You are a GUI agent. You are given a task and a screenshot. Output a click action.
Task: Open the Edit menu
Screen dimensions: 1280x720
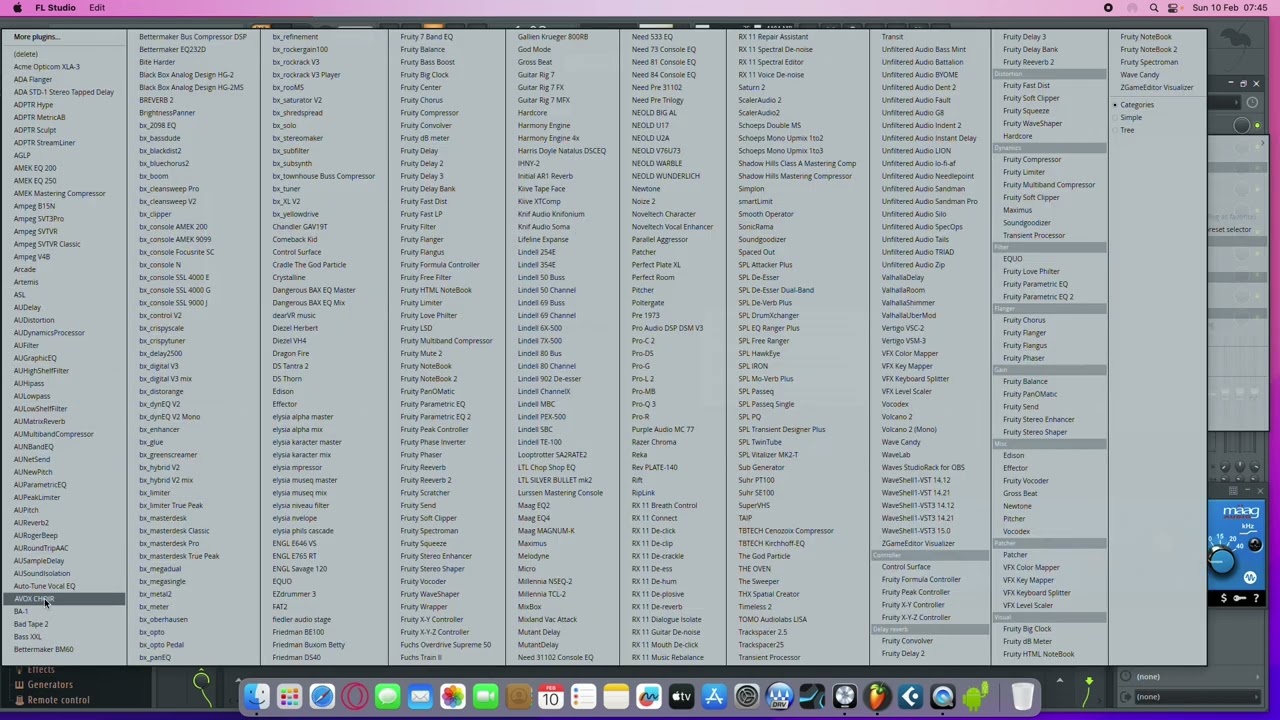(97, 8)
